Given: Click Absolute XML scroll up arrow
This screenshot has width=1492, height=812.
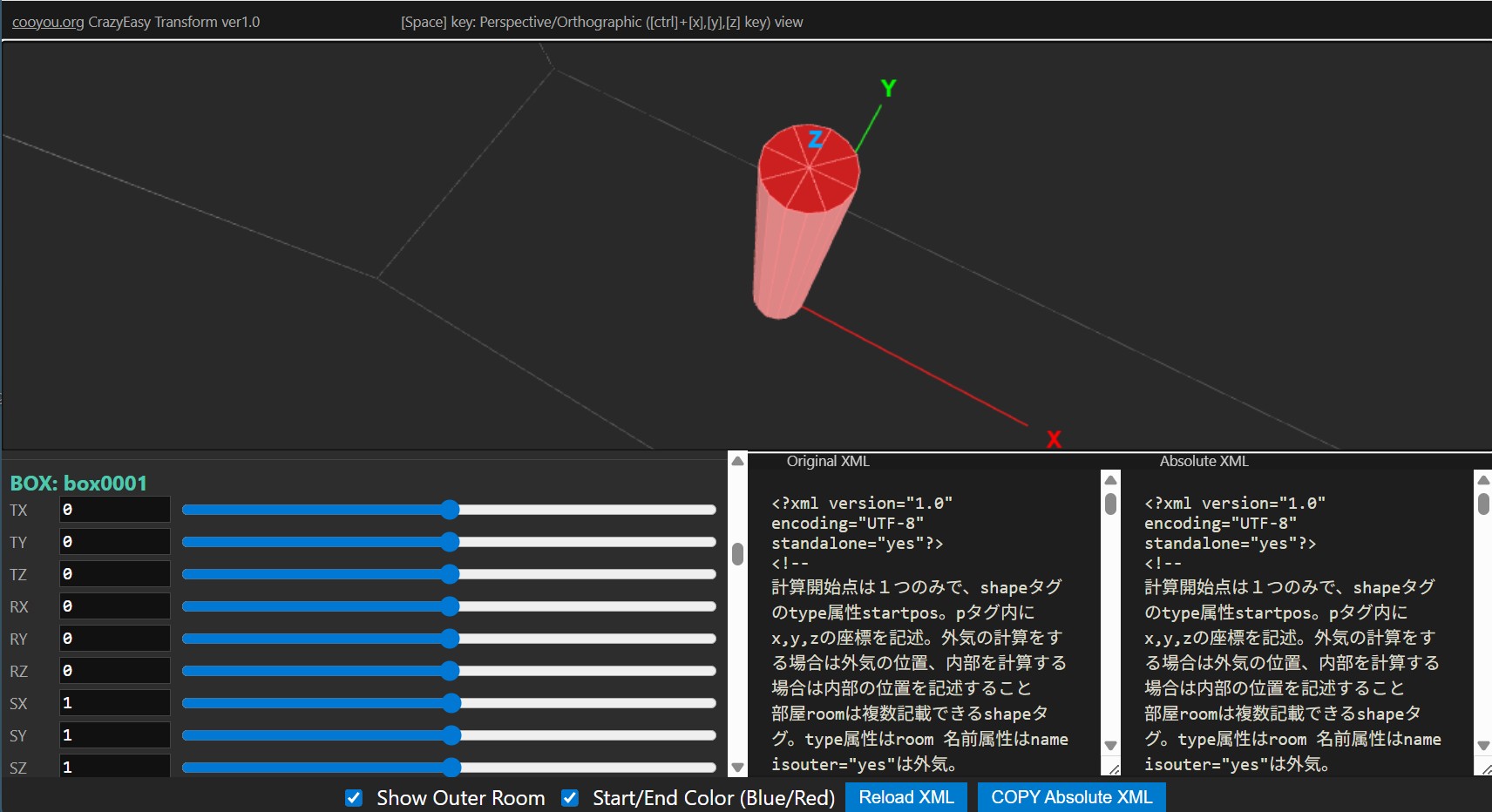Looking at the screenshot, I should tap(1483, 480).
